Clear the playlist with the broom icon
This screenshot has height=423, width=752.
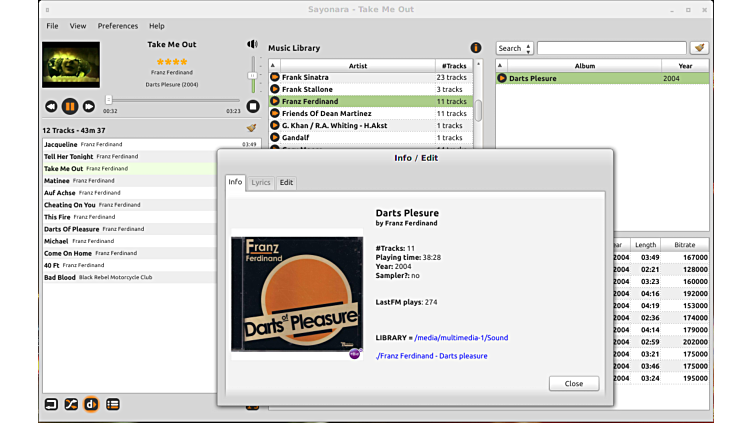click(x=251, y=128)
